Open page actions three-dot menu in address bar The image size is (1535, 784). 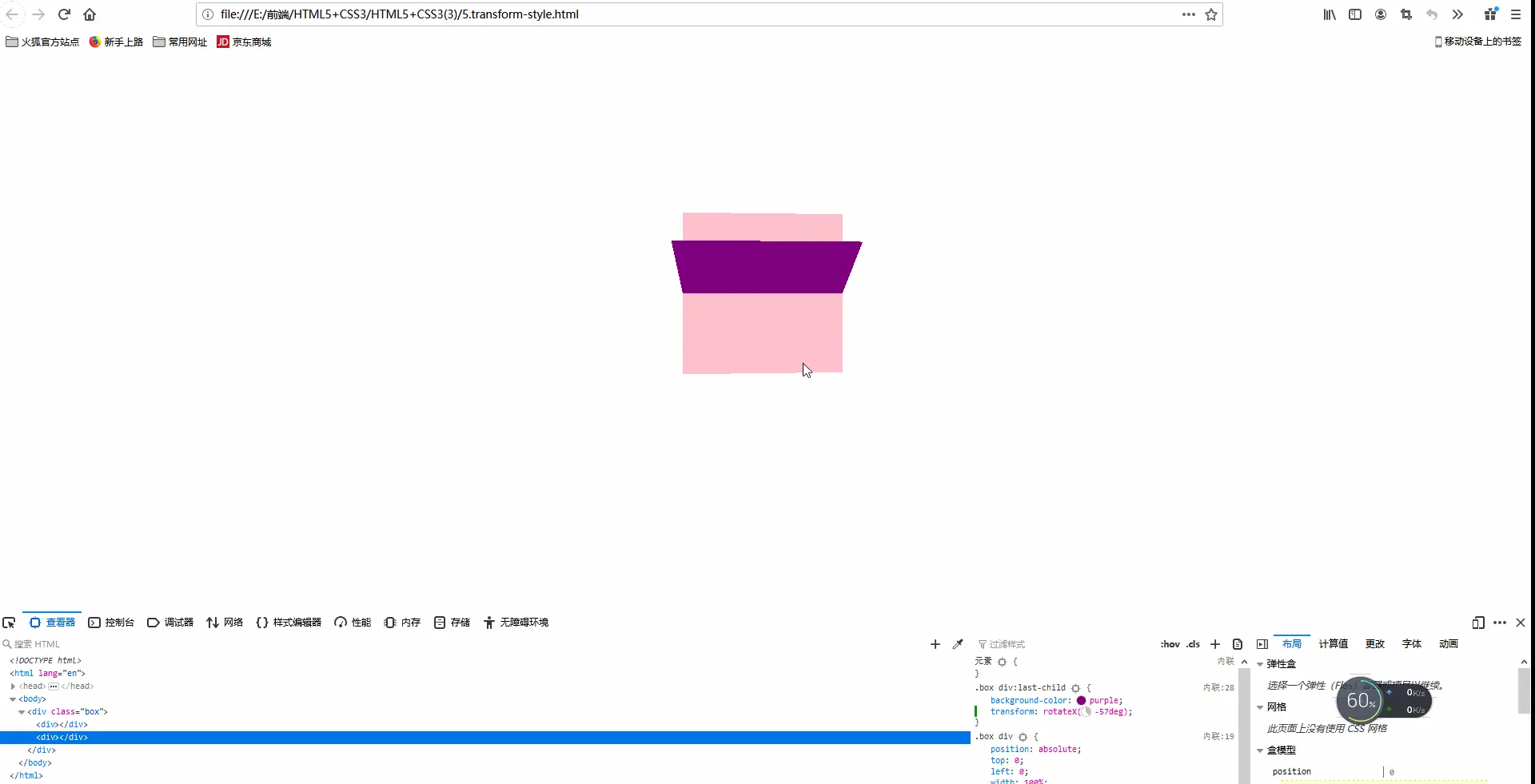[1189, 14]
